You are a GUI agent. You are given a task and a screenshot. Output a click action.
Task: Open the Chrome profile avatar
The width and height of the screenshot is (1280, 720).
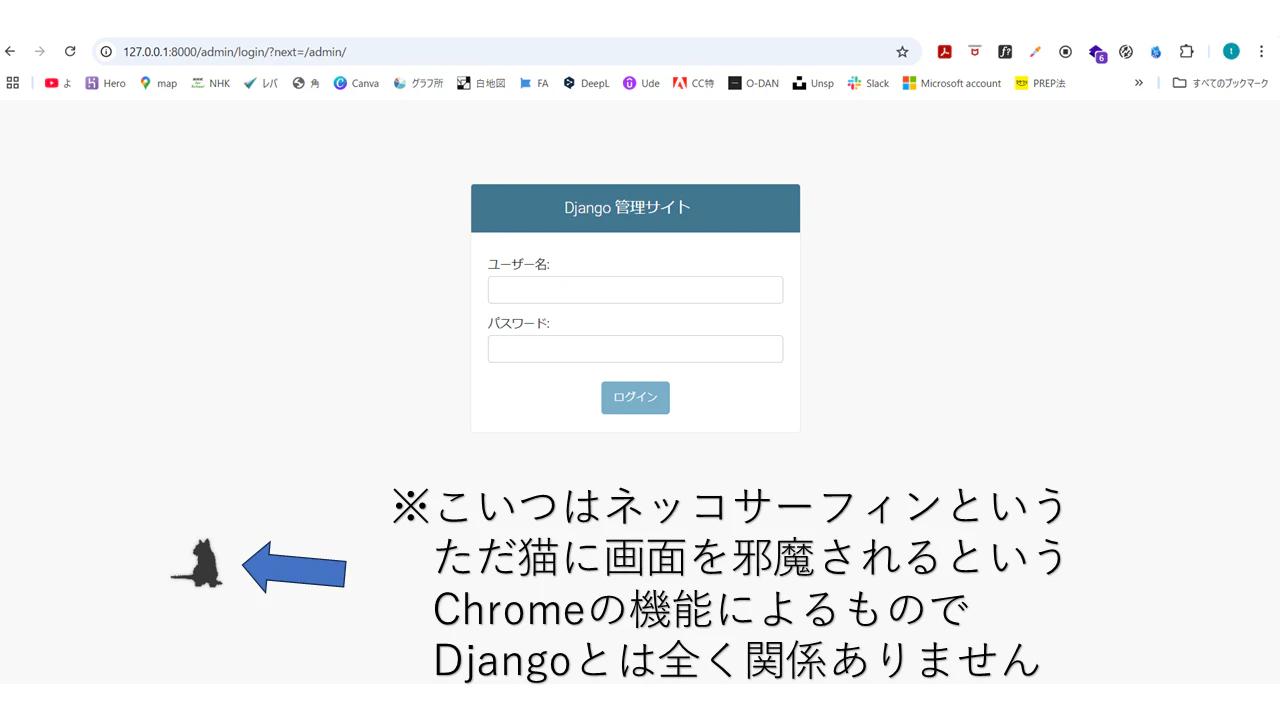click(x=1231, y=52)
